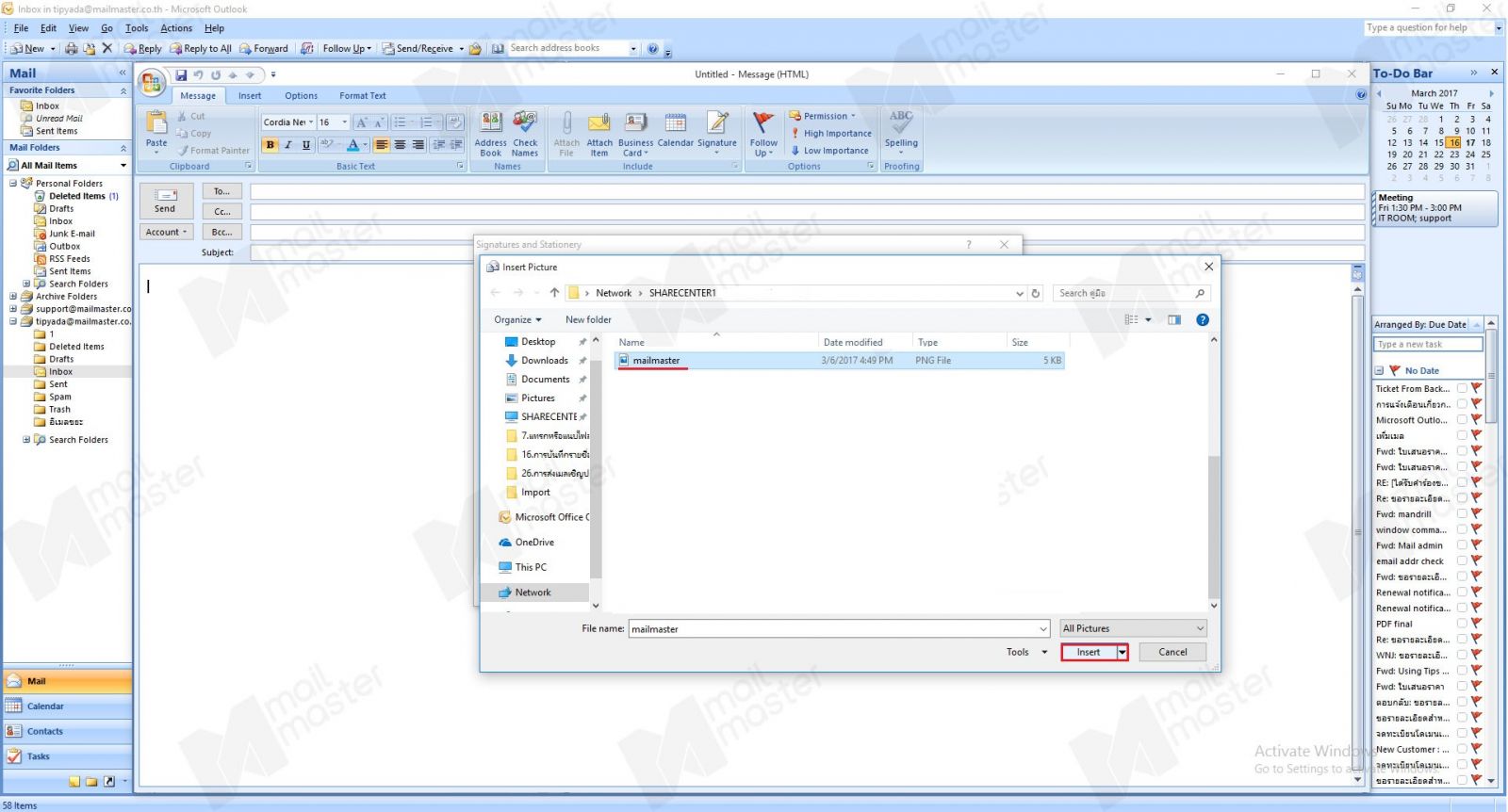This screenshot has height=812, width=1508.
Task: Click New folder in Insert Picture dialog
Action: coord(588,319)
